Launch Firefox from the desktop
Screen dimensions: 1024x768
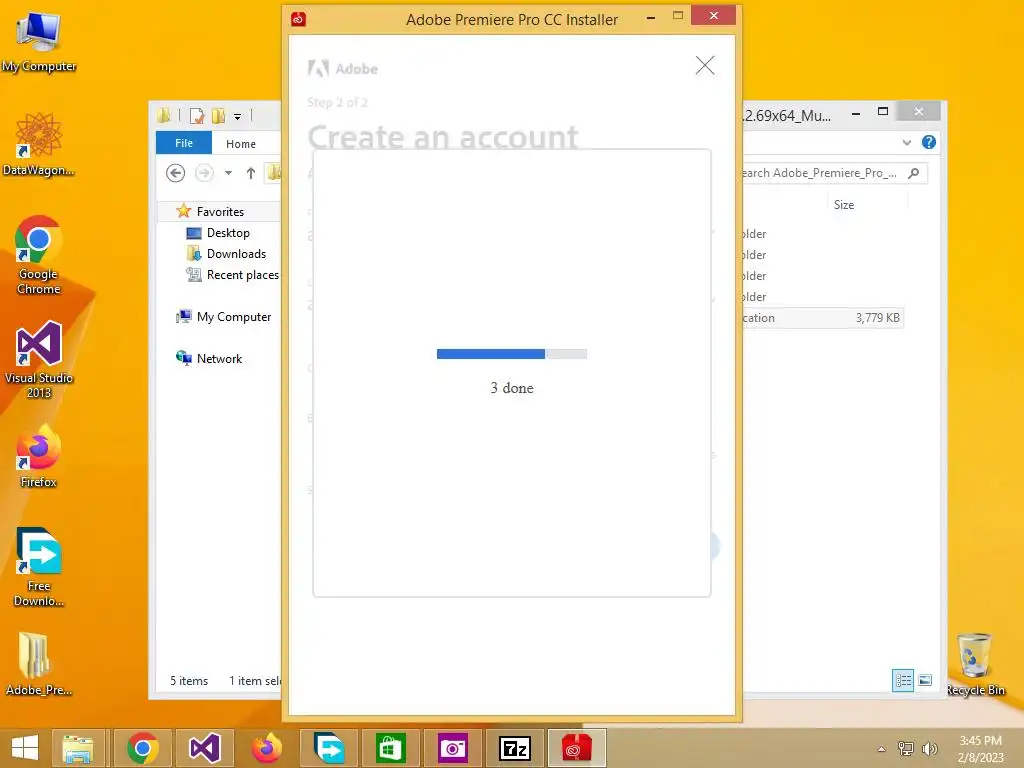click(39, 456)
